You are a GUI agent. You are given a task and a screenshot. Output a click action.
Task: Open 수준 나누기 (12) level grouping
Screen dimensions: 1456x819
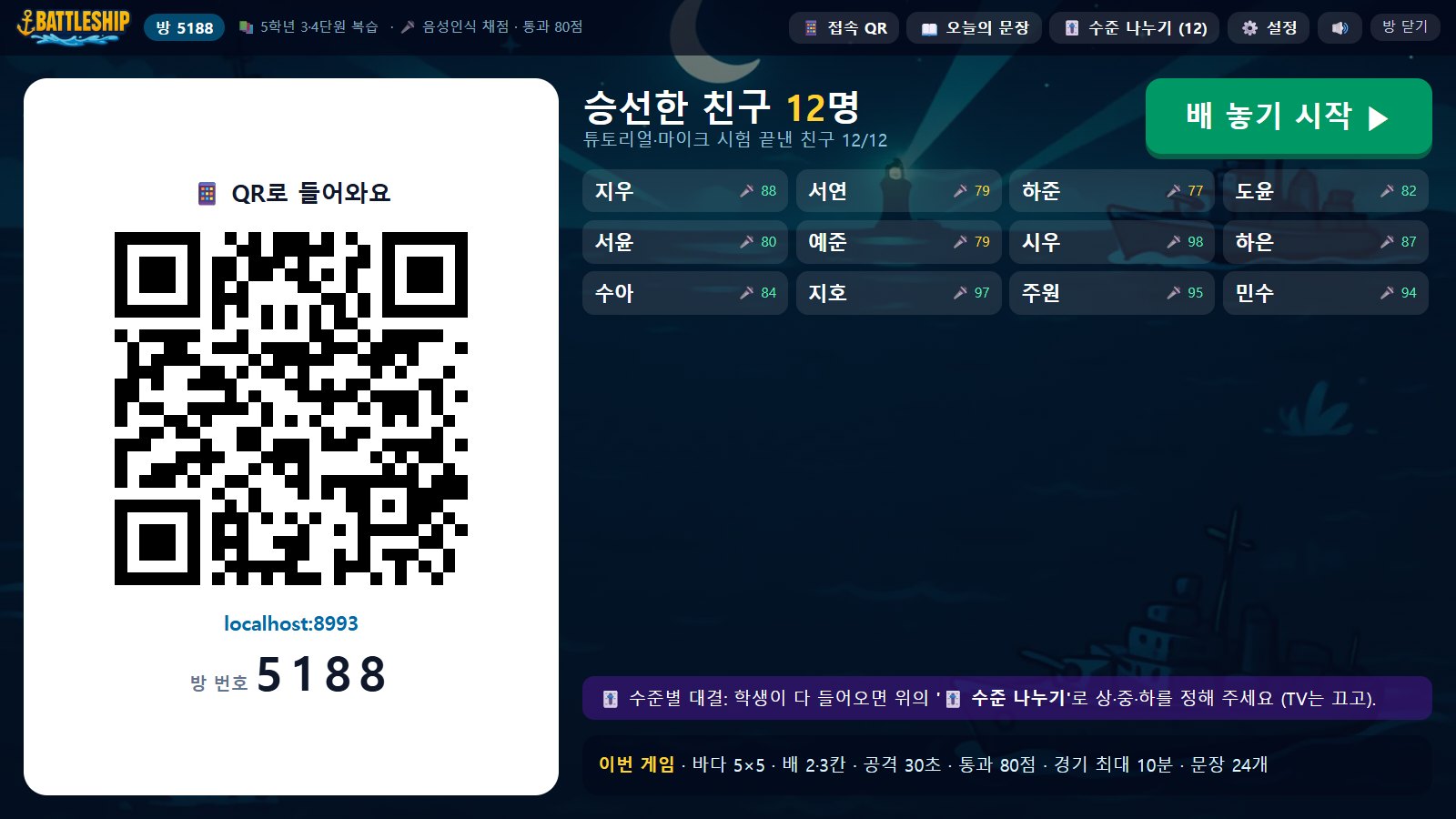coord(1135,28)
